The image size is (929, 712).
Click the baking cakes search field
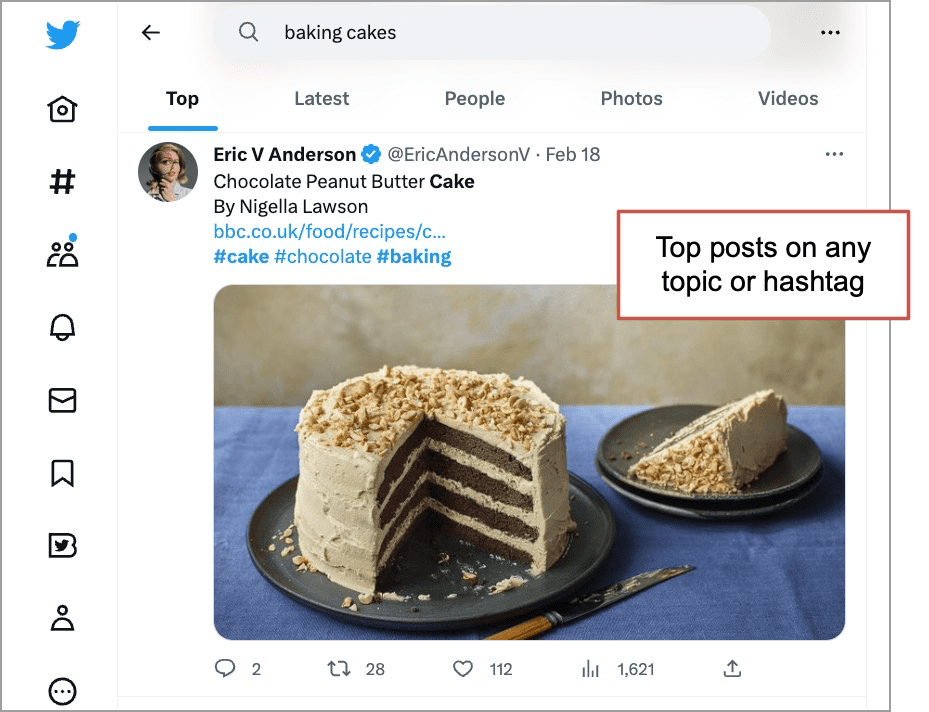click(493, 33)
